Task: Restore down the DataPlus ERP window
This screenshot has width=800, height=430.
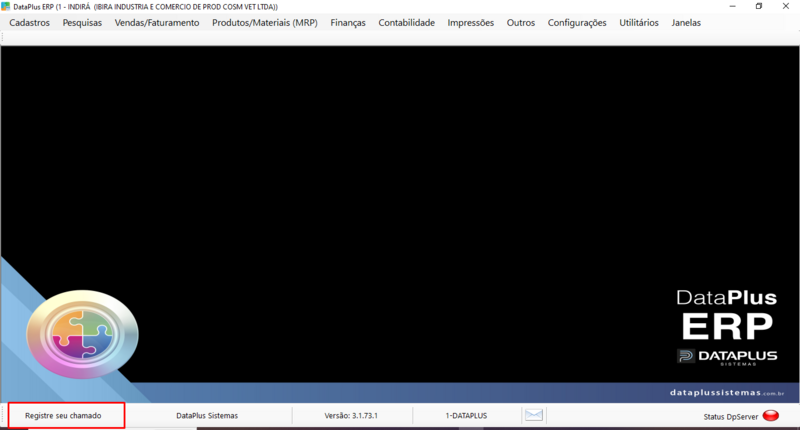Action: click(x=759, y=7)
